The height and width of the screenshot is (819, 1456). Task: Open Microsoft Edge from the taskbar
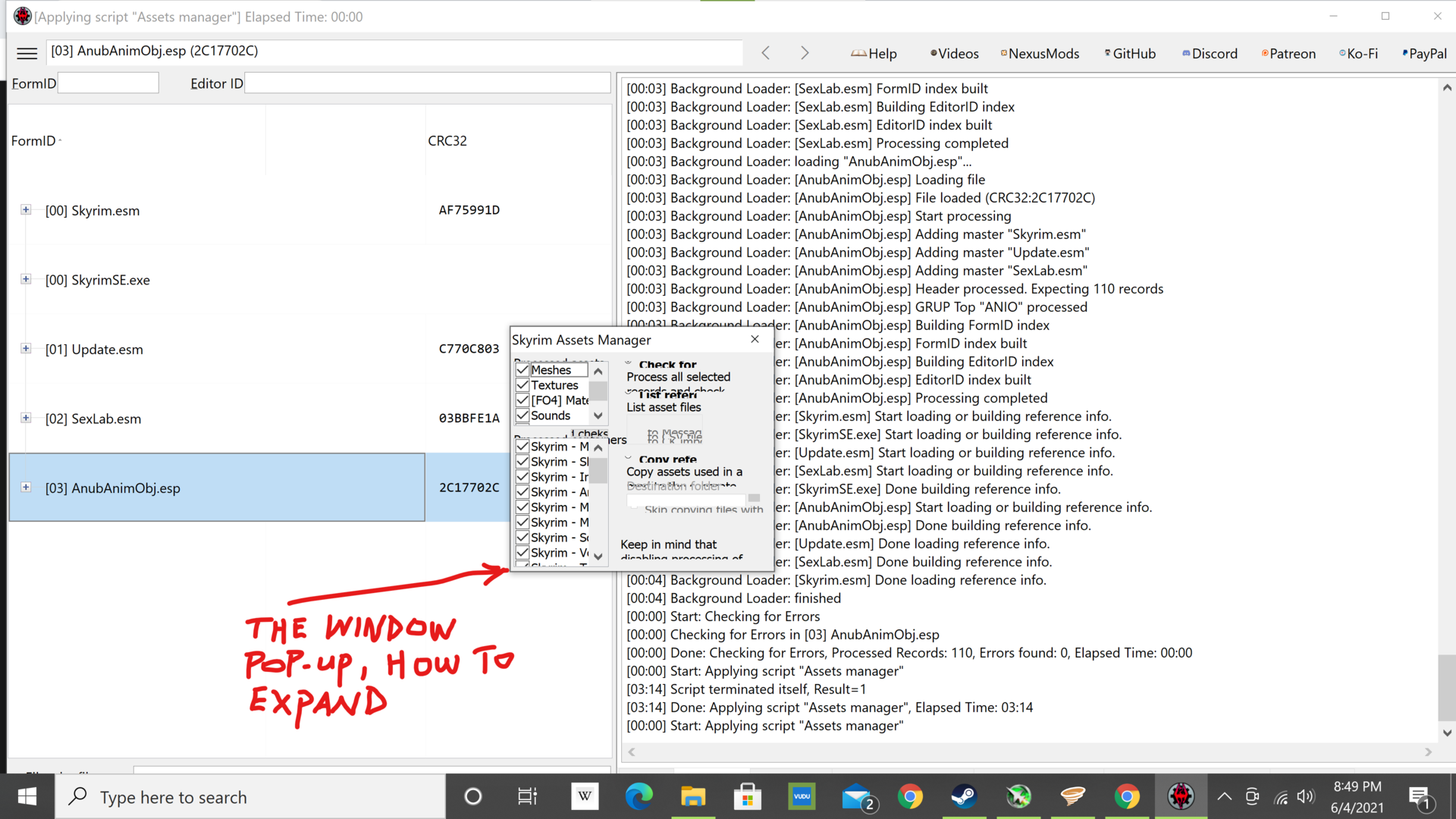tap(639, 797)
